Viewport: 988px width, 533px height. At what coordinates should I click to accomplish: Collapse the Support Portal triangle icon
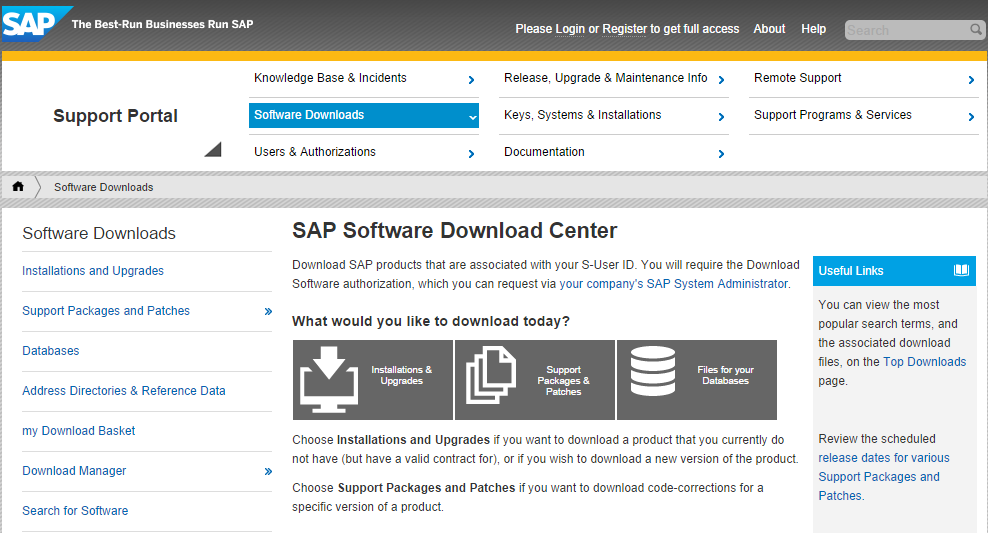(x=213, y=149)
